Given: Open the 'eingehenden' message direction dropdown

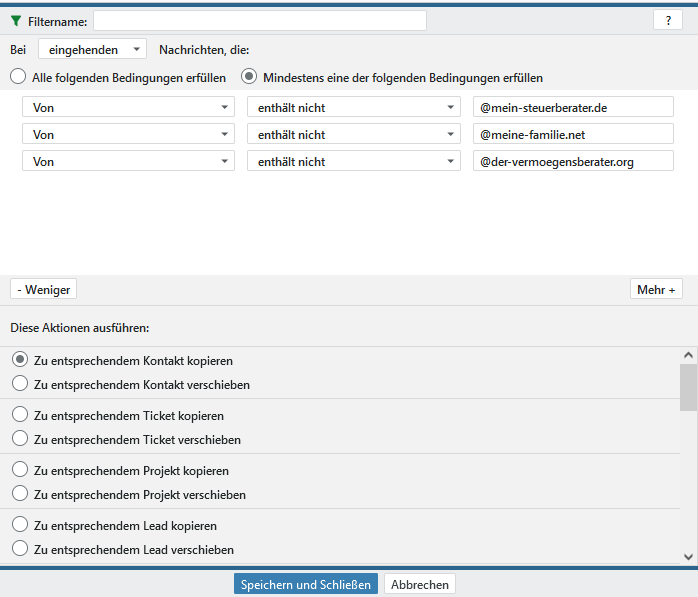Looking at the screenshot, I should click(92, 49).
